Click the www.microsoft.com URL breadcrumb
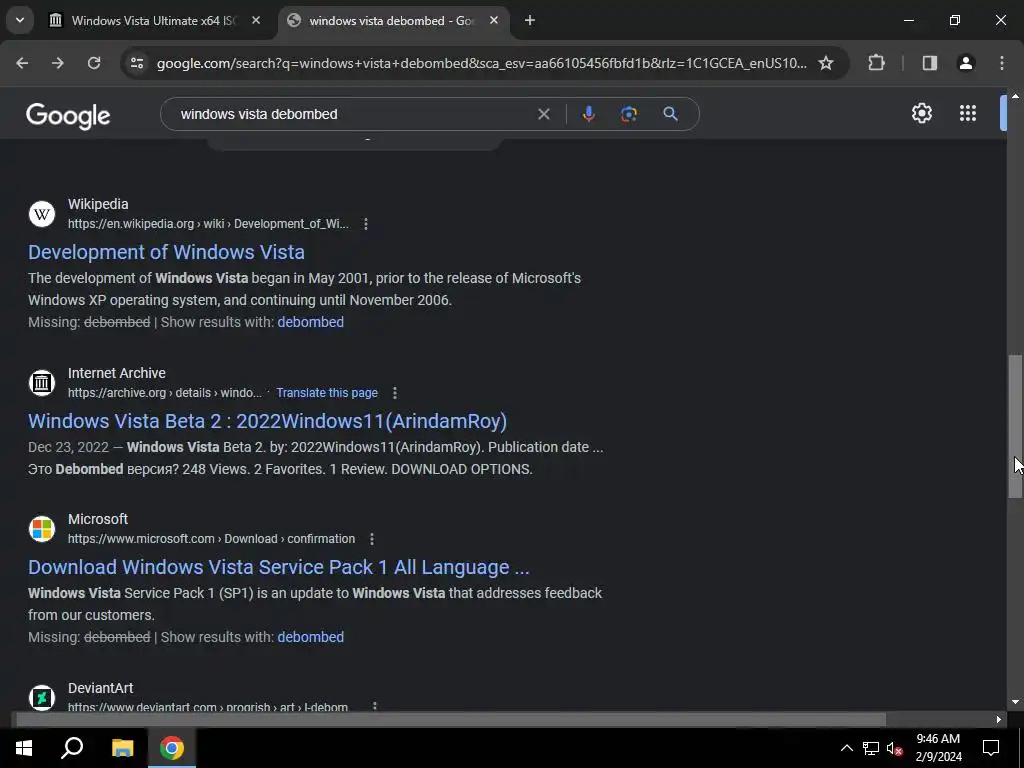This screenshot has width=1024, height=768. [x=212, y=539]
